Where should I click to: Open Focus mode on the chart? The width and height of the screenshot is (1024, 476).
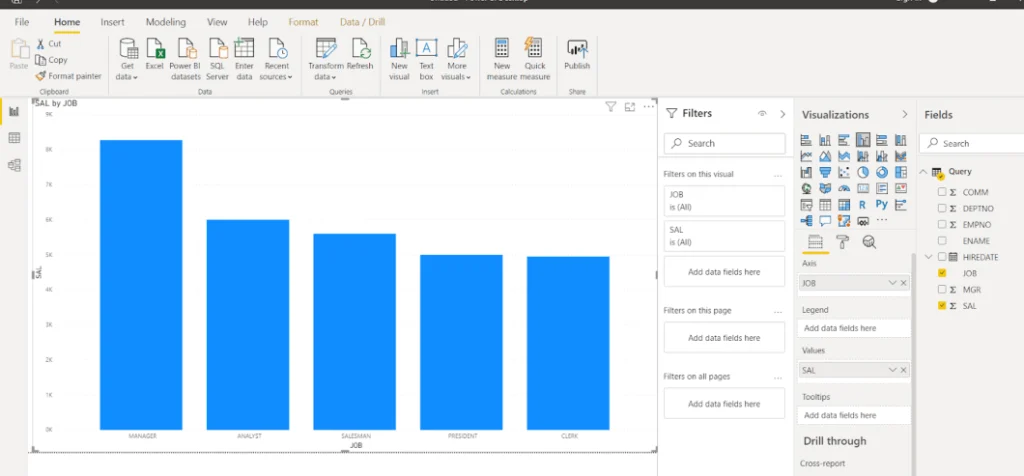(630, 107)
